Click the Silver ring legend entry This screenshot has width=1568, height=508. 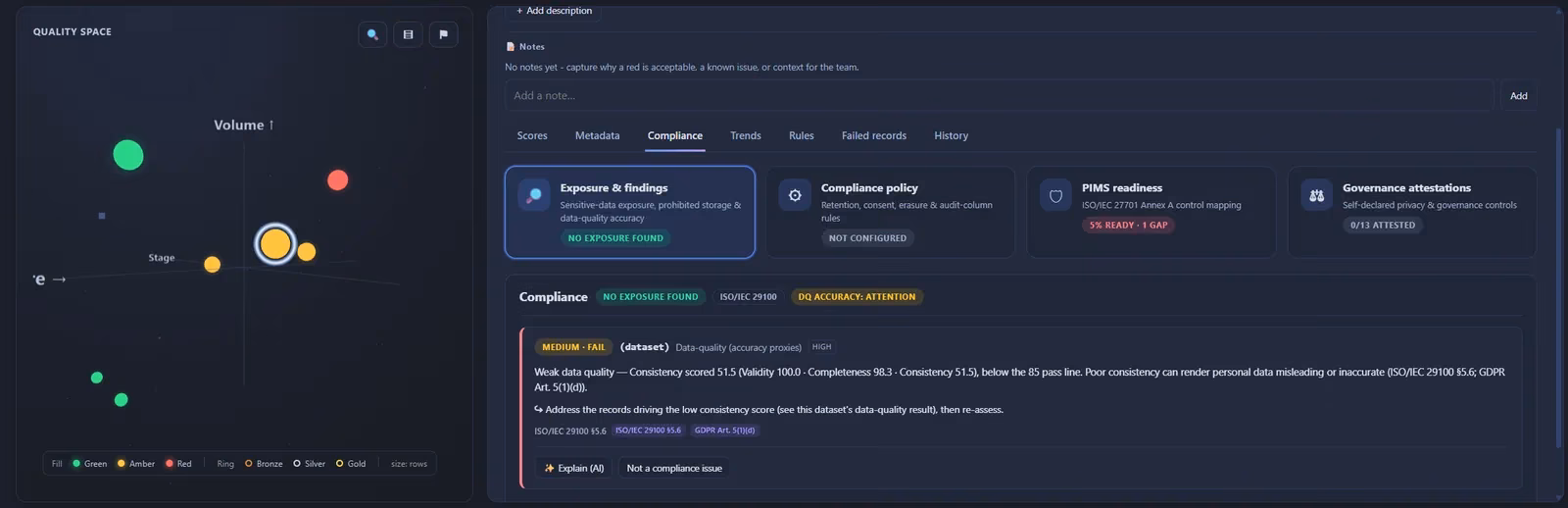[309, 464]
